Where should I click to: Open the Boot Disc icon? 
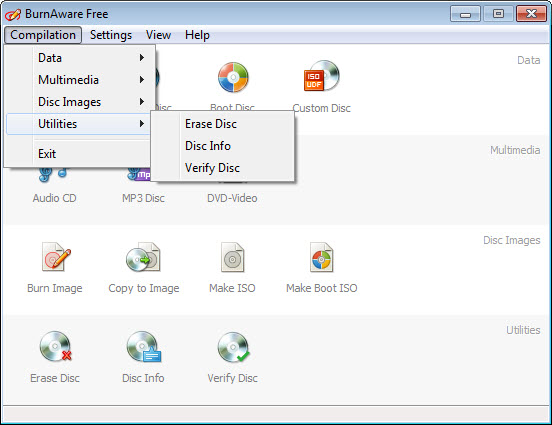coord(233,77)
